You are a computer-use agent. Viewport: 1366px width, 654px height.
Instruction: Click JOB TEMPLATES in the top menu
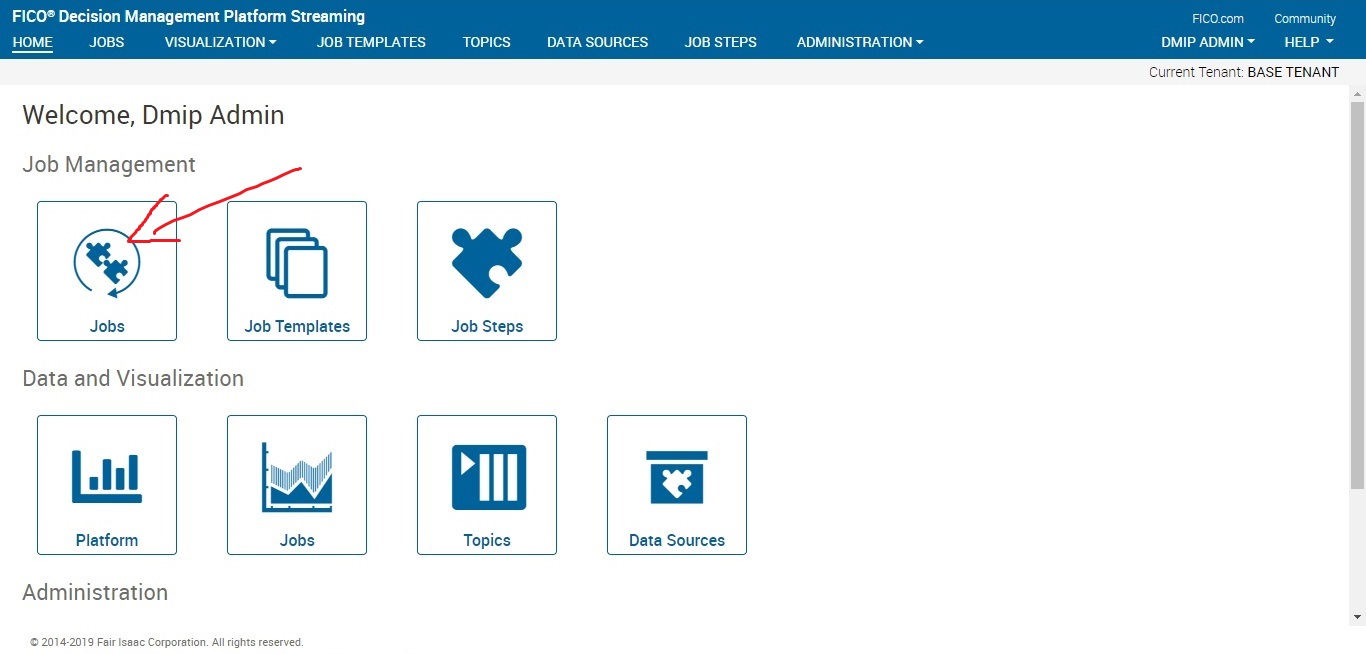pyautogui.click(x=370, y=42)
